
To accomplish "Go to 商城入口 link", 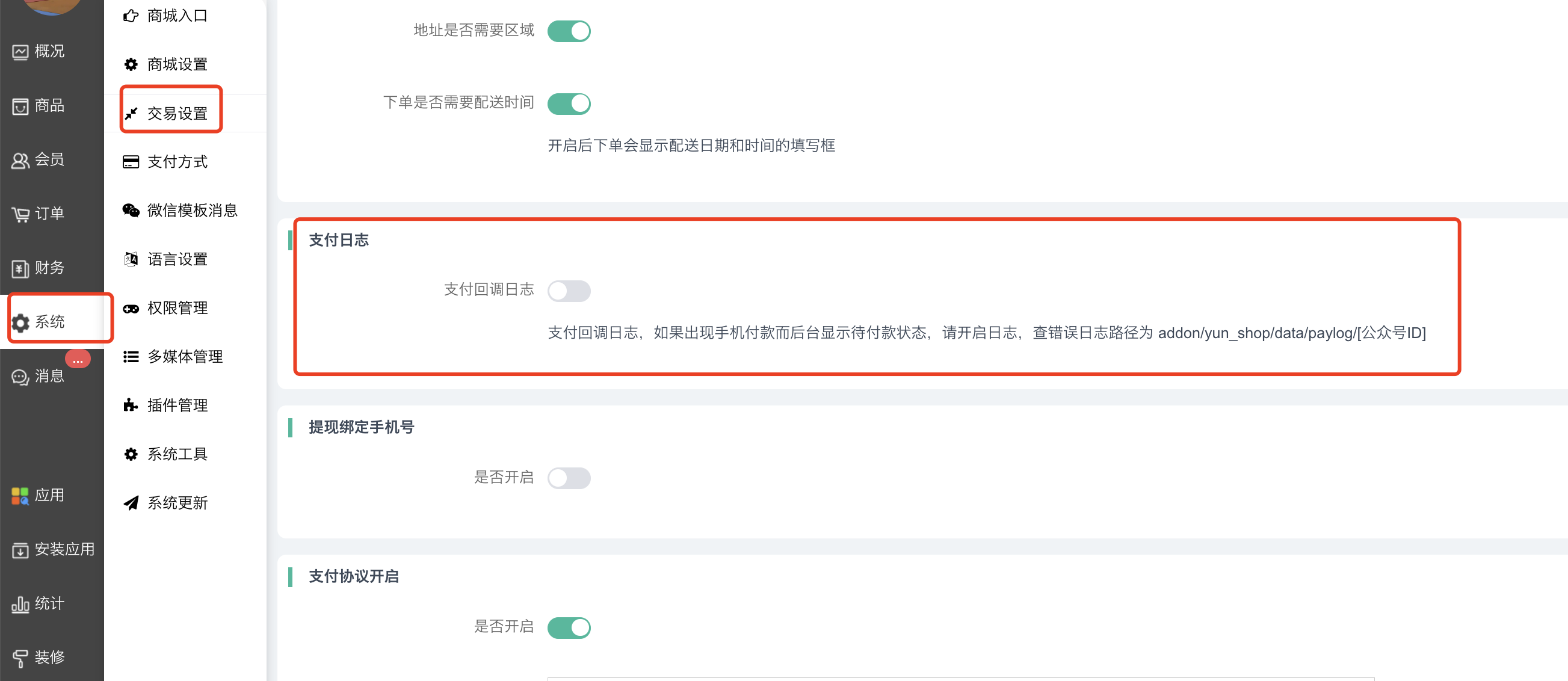I will [x=176, y=16].
